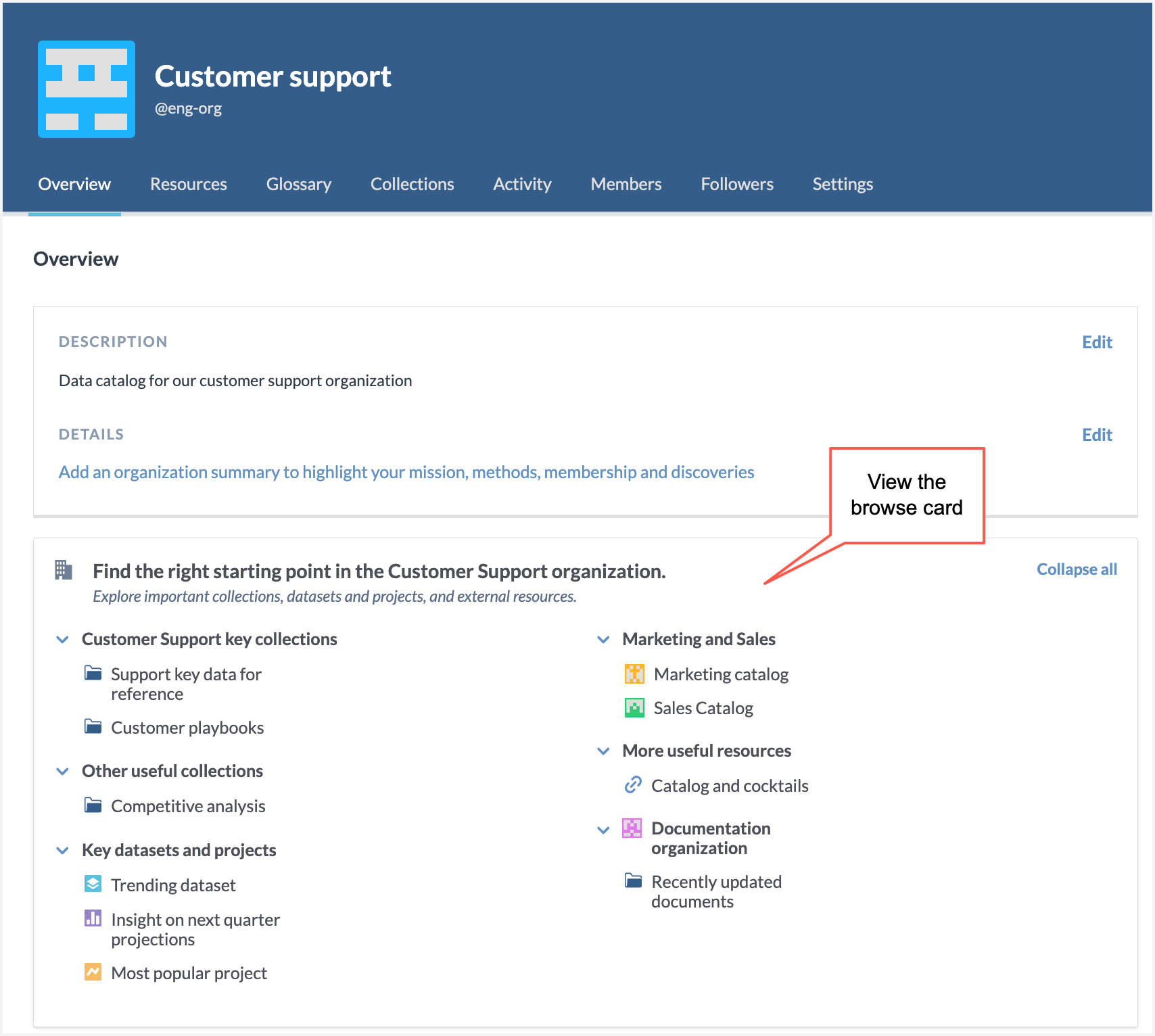1155x1036 pixels.
Task: Open Marketing catalog organization
Action: click(x=721, y=674)
